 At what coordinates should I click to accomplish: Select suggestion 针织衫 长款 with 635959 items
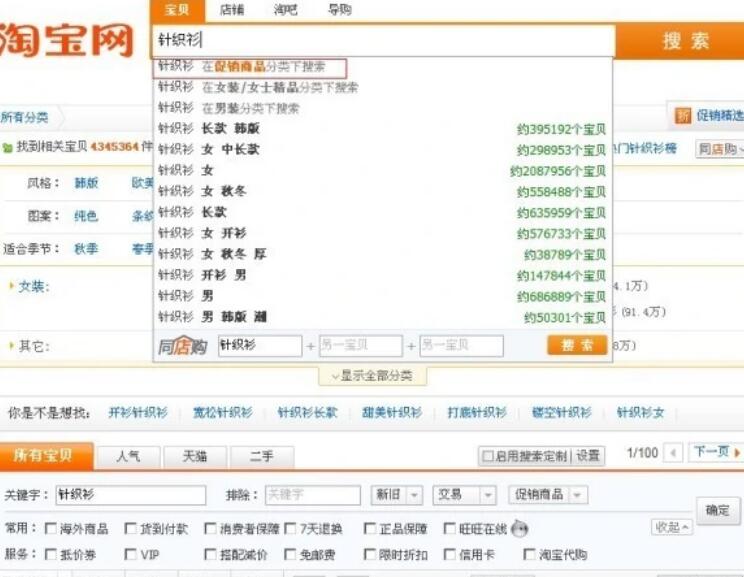pos(382,212)
